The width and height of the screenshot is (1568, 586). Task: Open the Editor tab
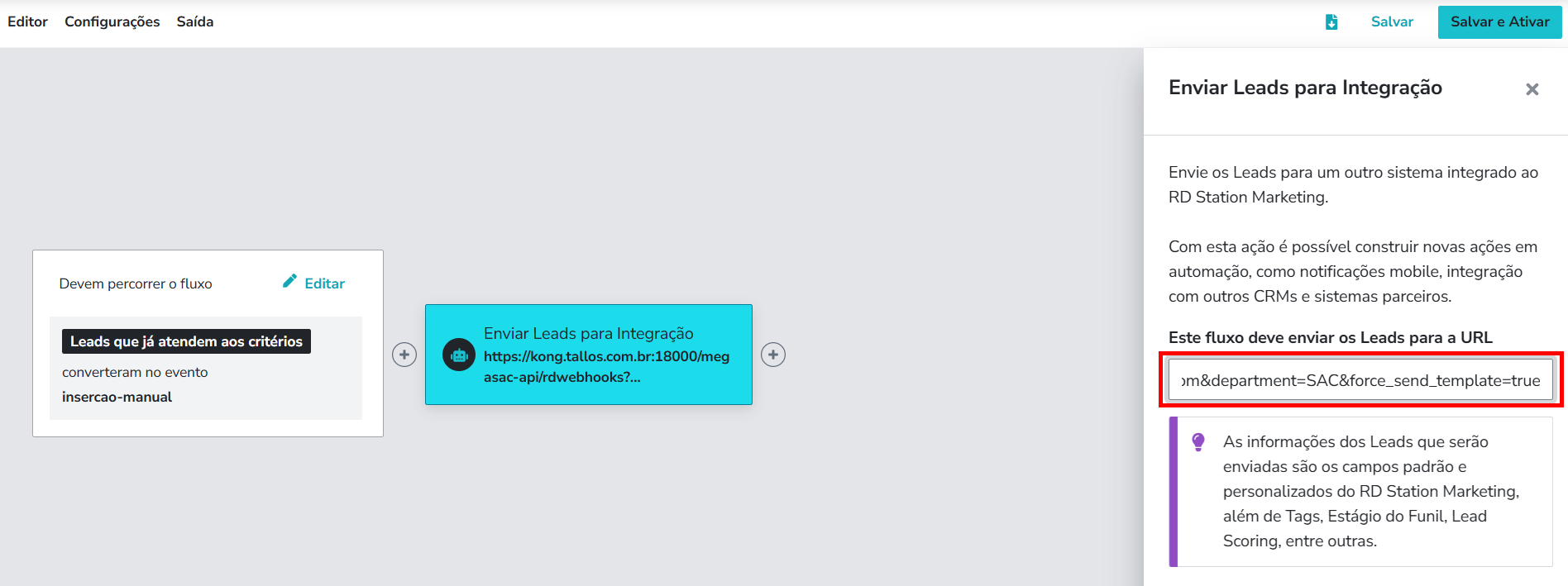click(27, 21)
